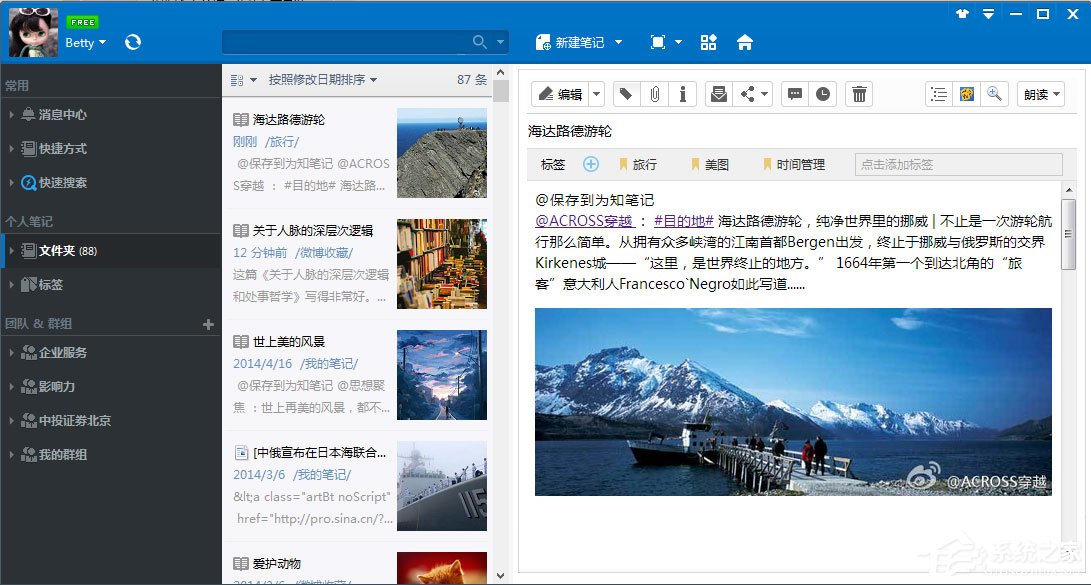Delete the note using the trash icon
Image resolution: width=1091 pixels, height=585 pixels.
click(858, 93)
